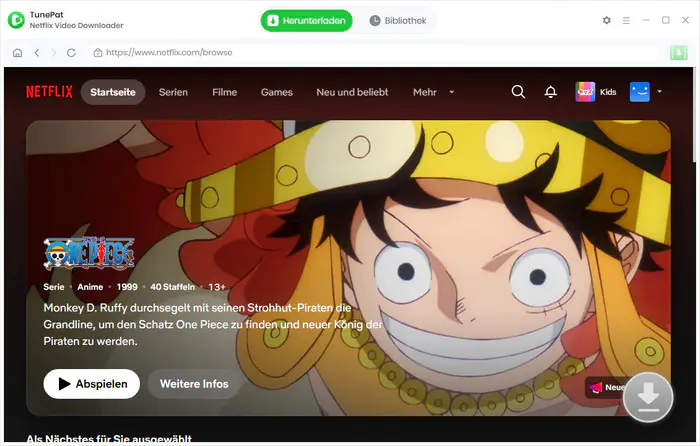Open Netflix search magnifier icon
This screenshot has height=446, width=700.
click(518, 92)
